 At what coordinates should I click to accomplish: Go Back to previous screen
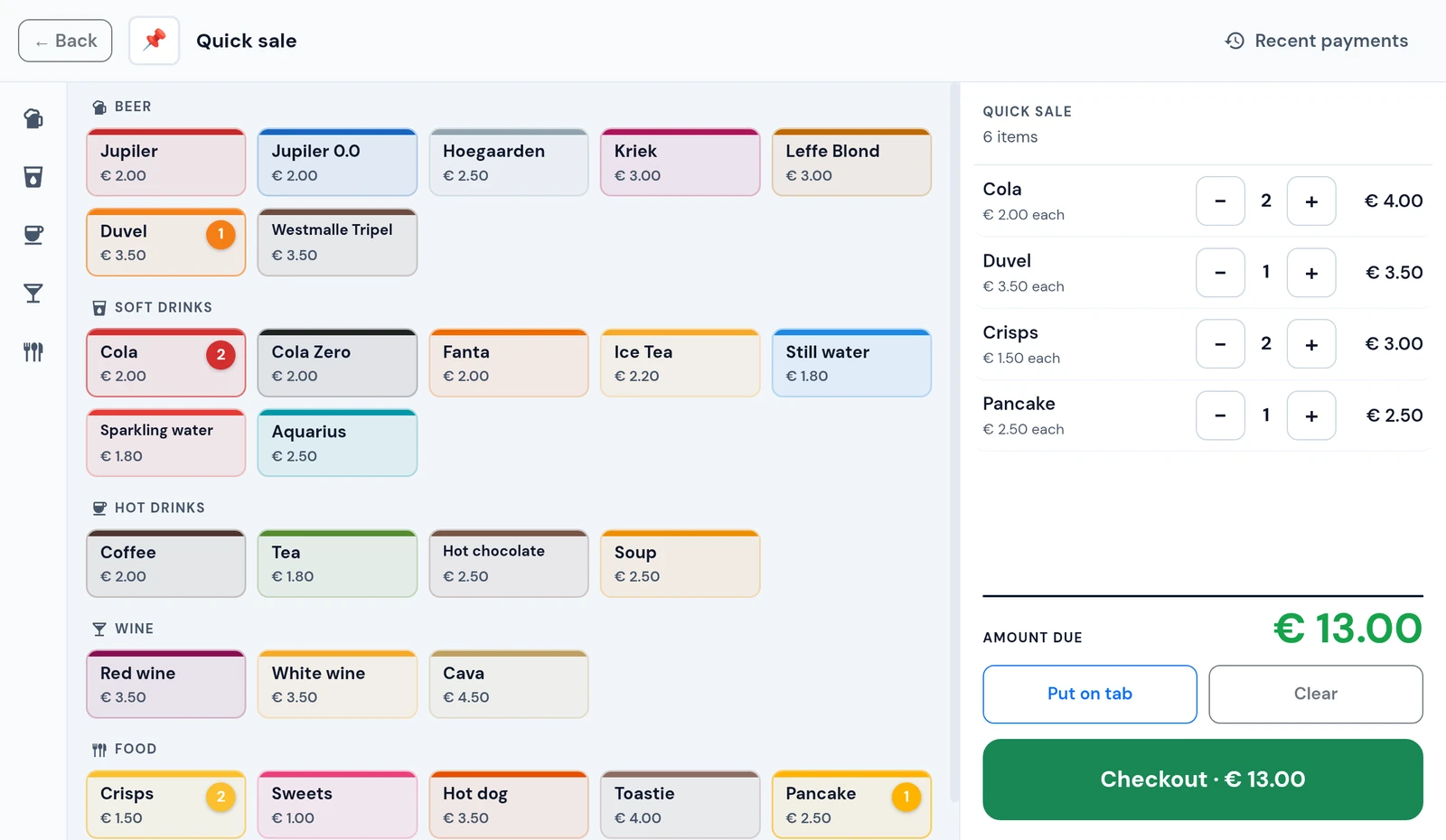click(x=65, y=41)
